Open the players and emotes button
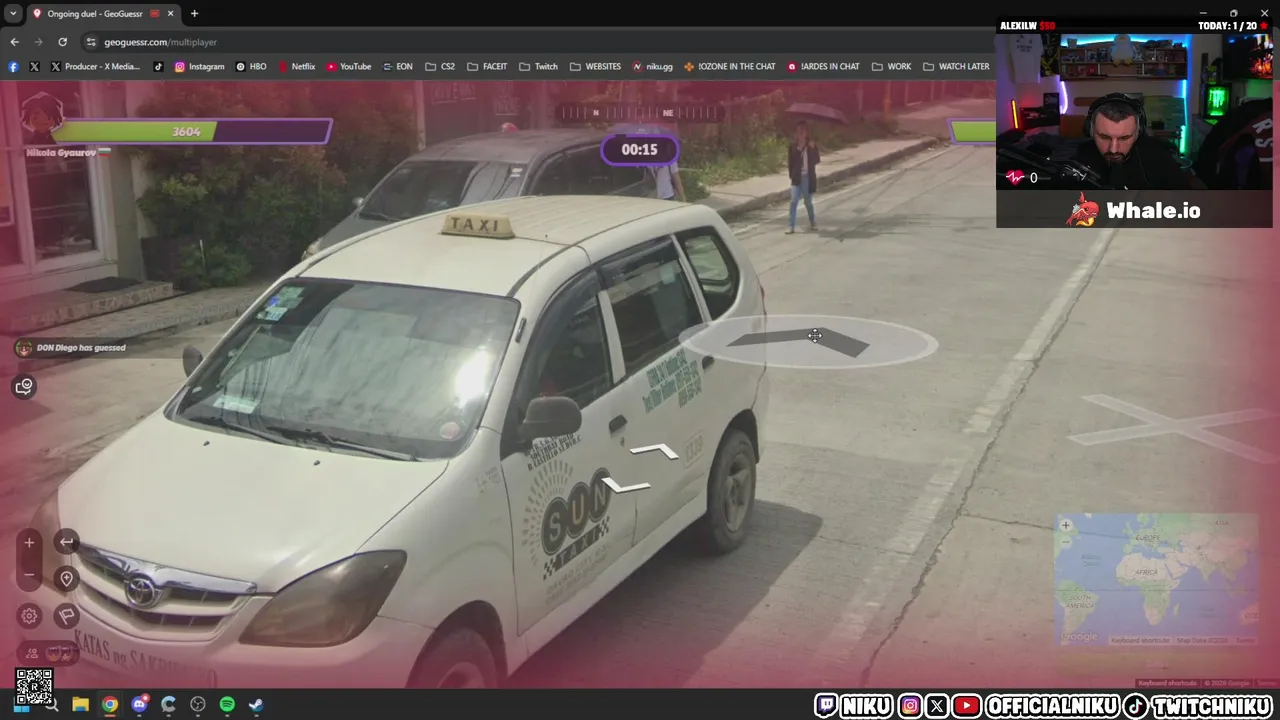Screen dimensions: 1280x720 coord(46,653)
